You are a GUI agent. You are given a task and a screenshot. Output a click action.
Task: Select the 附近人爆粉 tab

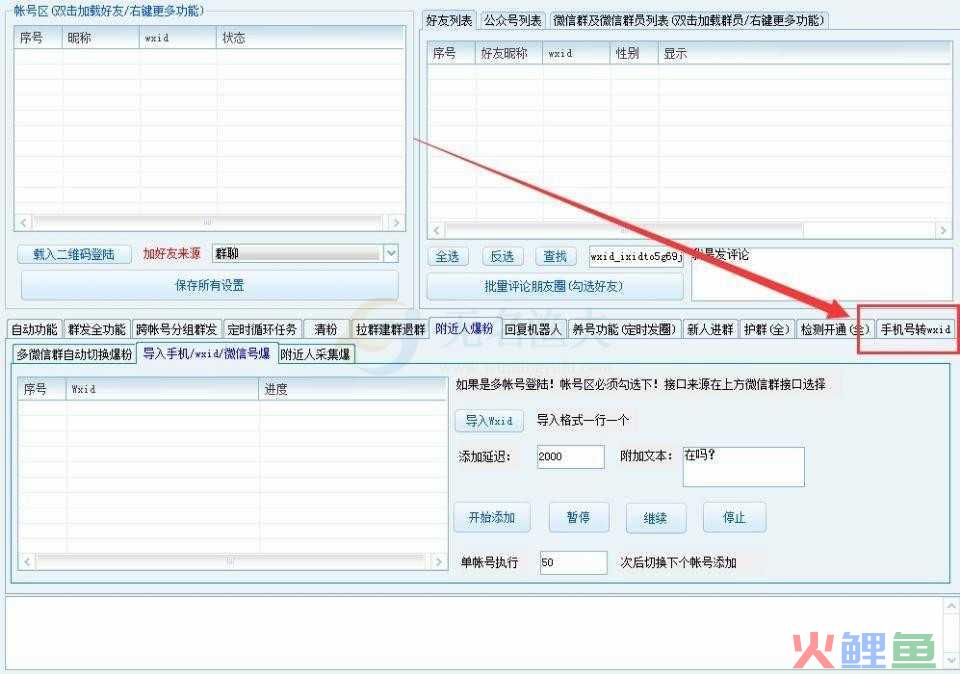[x=464, y=328]
